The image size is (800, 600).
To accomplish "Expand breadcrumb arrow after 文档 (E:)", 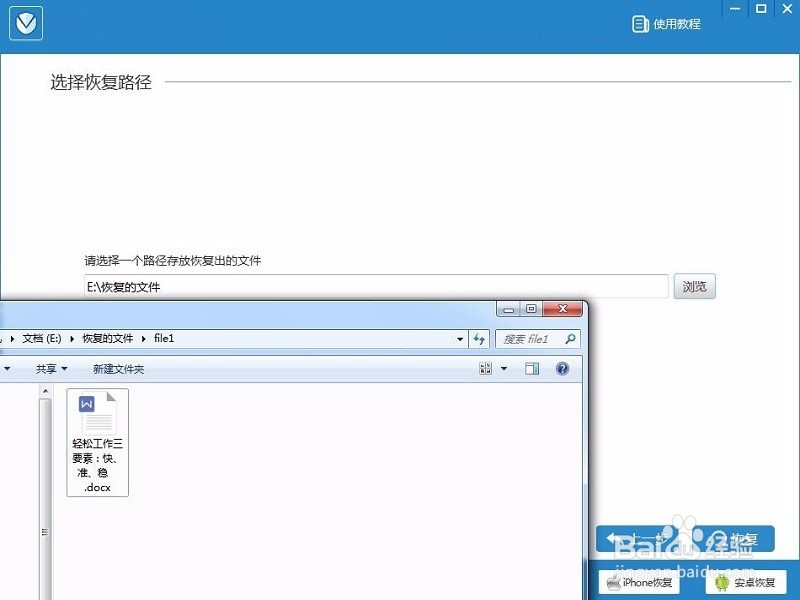I will [72, 339].
